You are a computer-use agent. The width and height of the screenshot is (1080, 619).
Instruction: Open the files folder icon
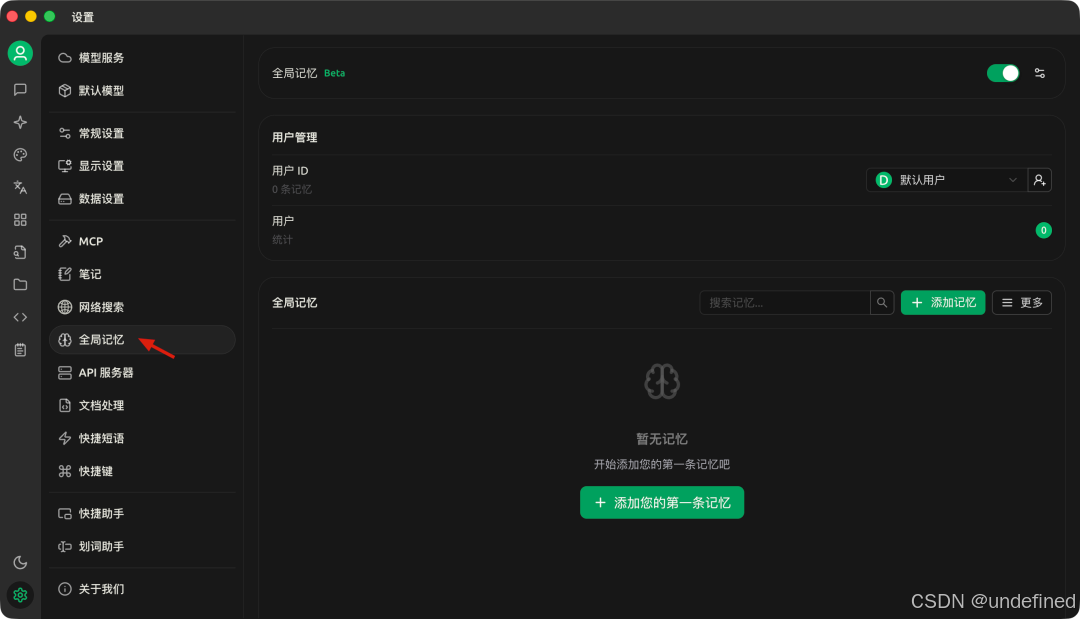[20, 284]
